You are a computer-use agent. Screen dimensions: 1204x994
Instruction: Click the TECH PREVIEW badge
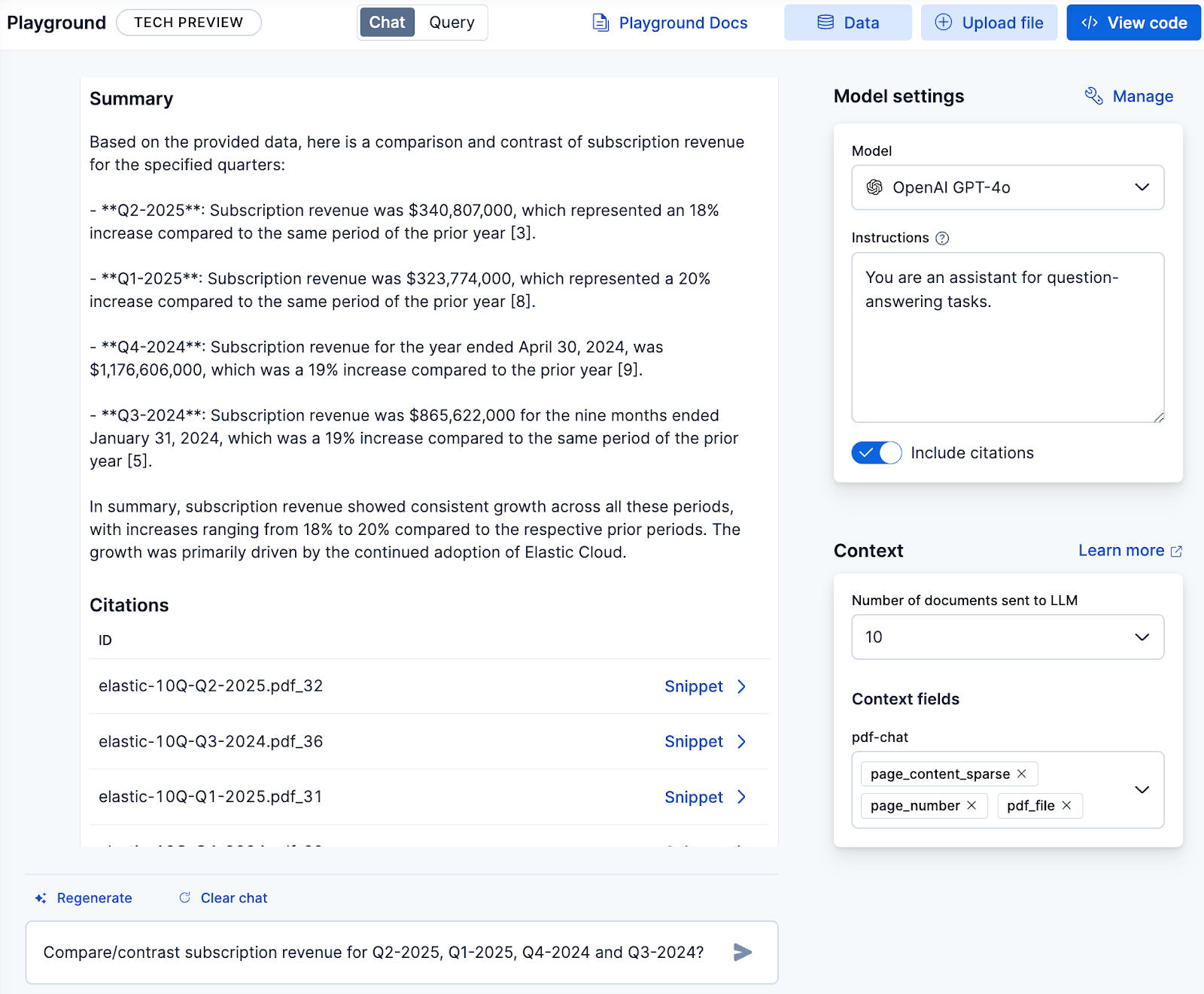(x=189, y=23)
